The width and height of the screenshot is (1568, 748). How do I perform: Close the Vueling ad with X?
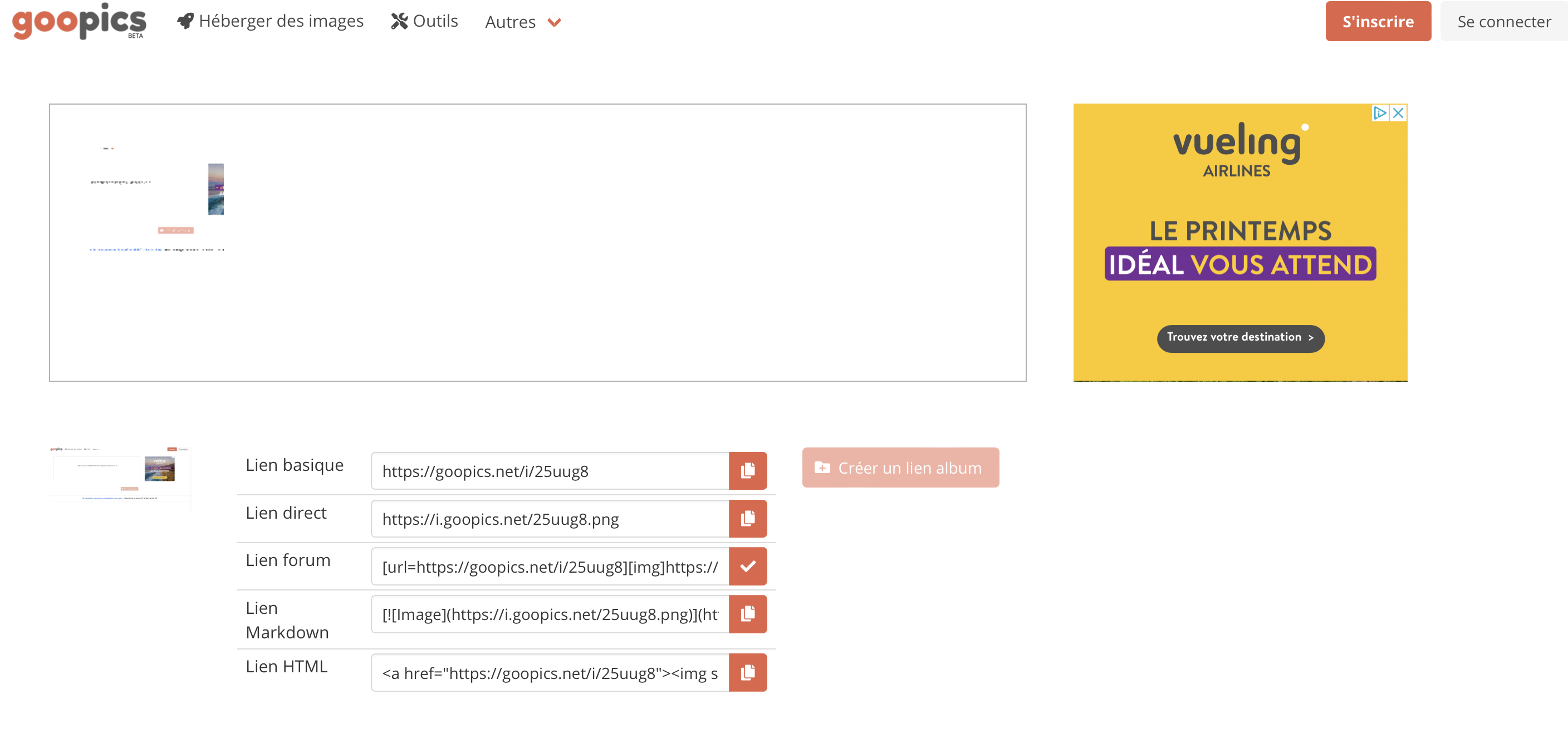[x=1398, y=112]
